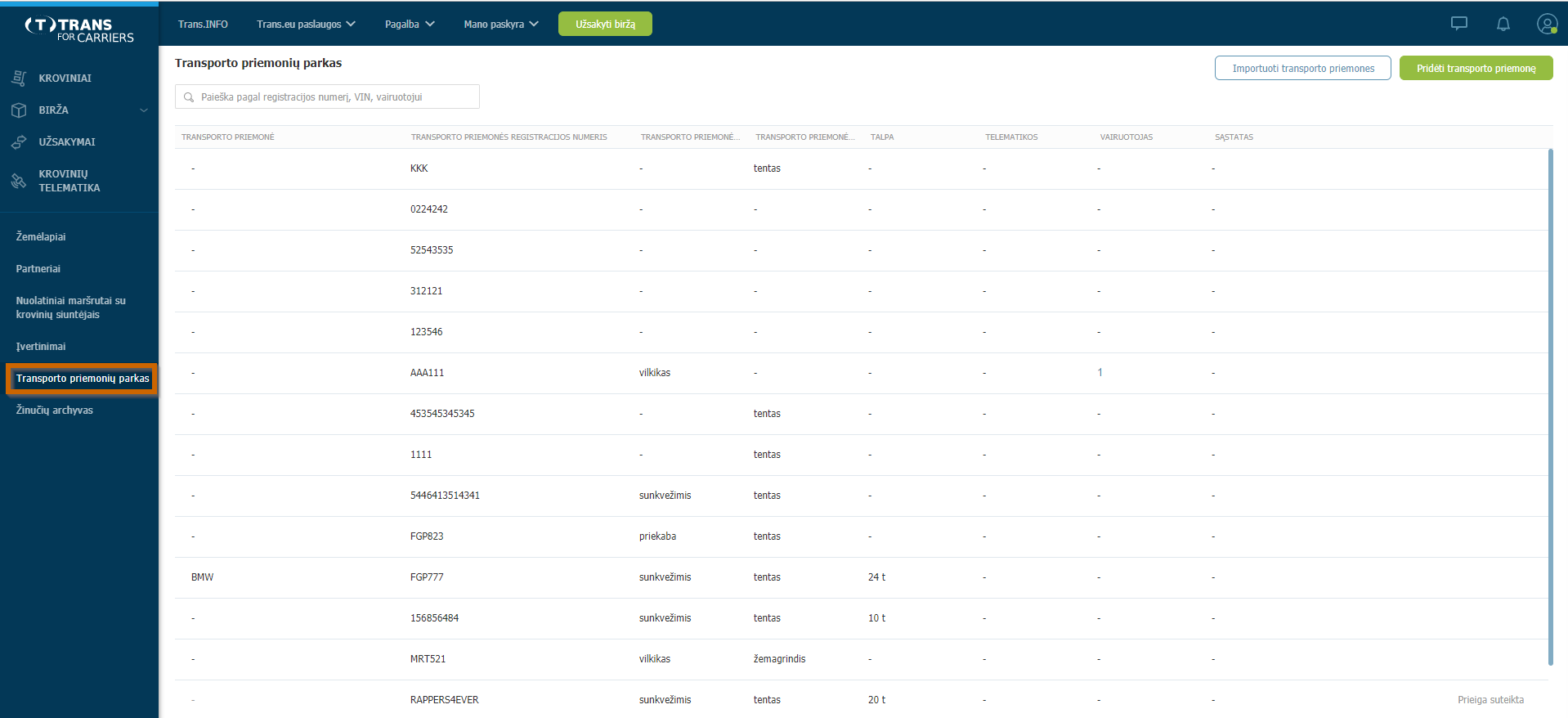Open Partneriai in the sidebar
Image resolution: width=1568 pixels, height=718 pixels.
tap(38, 269)
